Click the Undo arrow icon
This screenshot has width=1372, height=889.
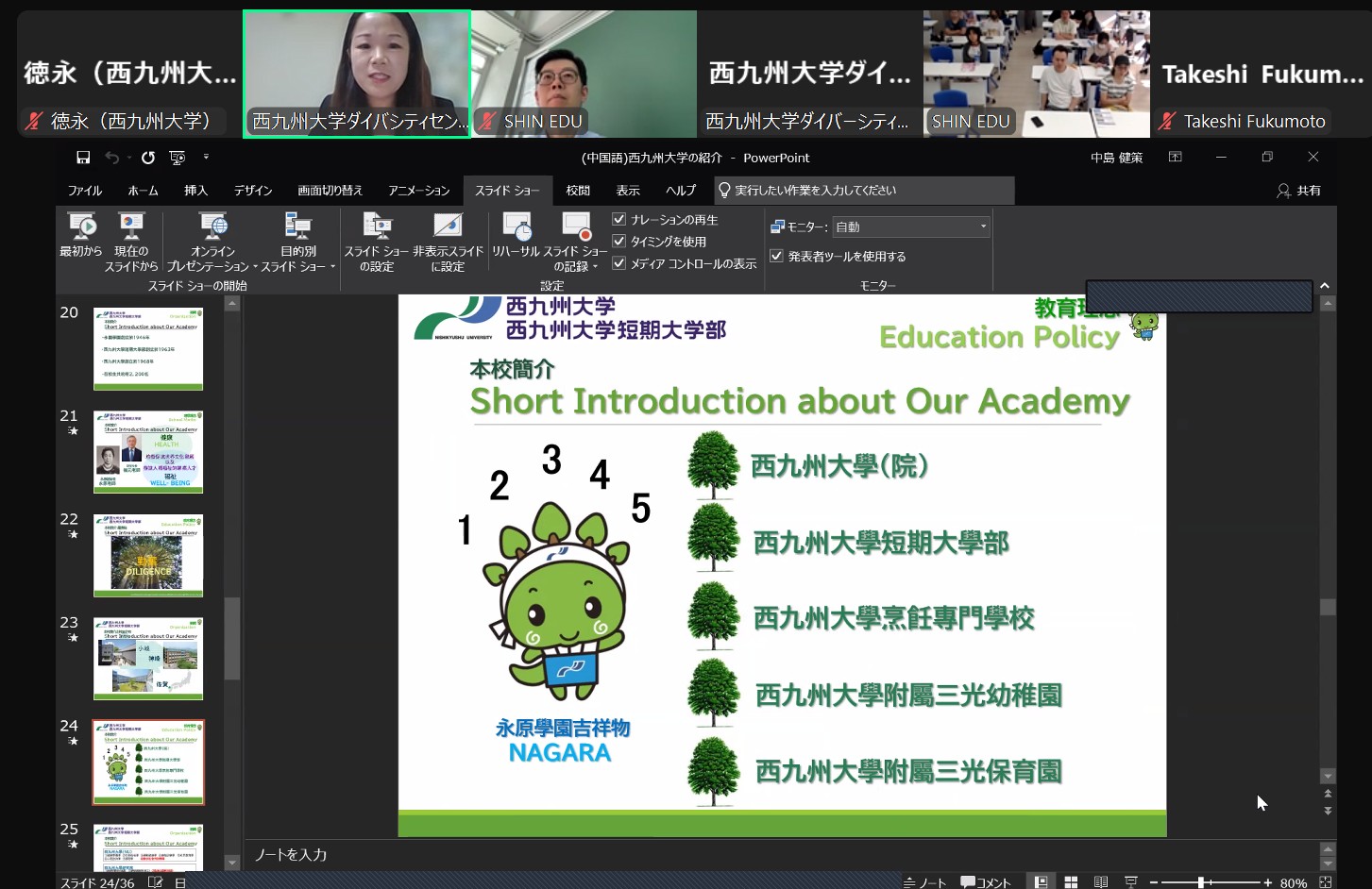111,158
